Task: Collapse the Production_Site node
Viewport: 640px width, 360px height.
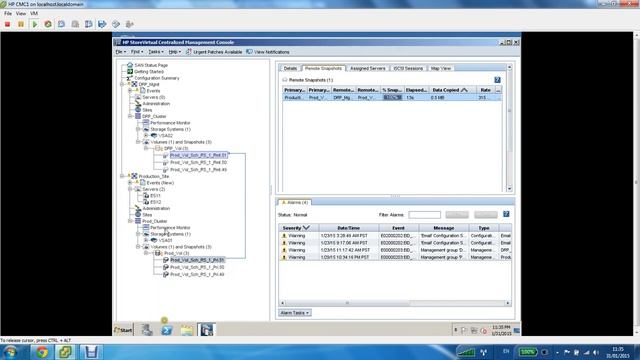Action: tap(122, 176)
